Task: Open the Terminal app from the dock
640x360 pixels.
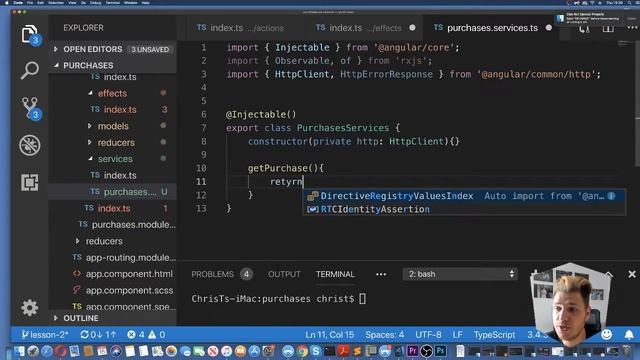Action: click(329, 351)
